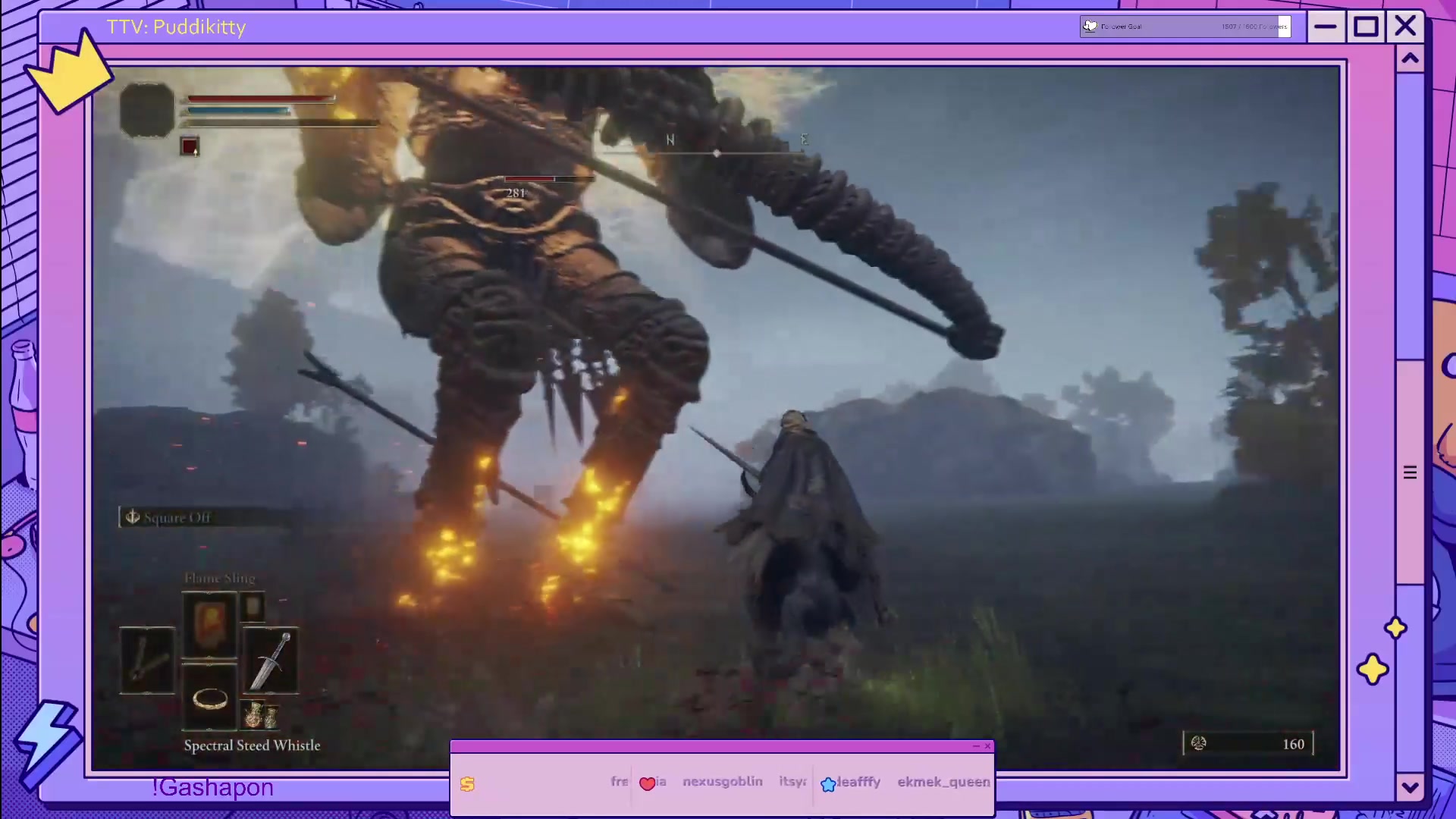Screen dimensions: 1456x819
Task: Click the large yellow sparkle star
Action: pos(1373,670)
